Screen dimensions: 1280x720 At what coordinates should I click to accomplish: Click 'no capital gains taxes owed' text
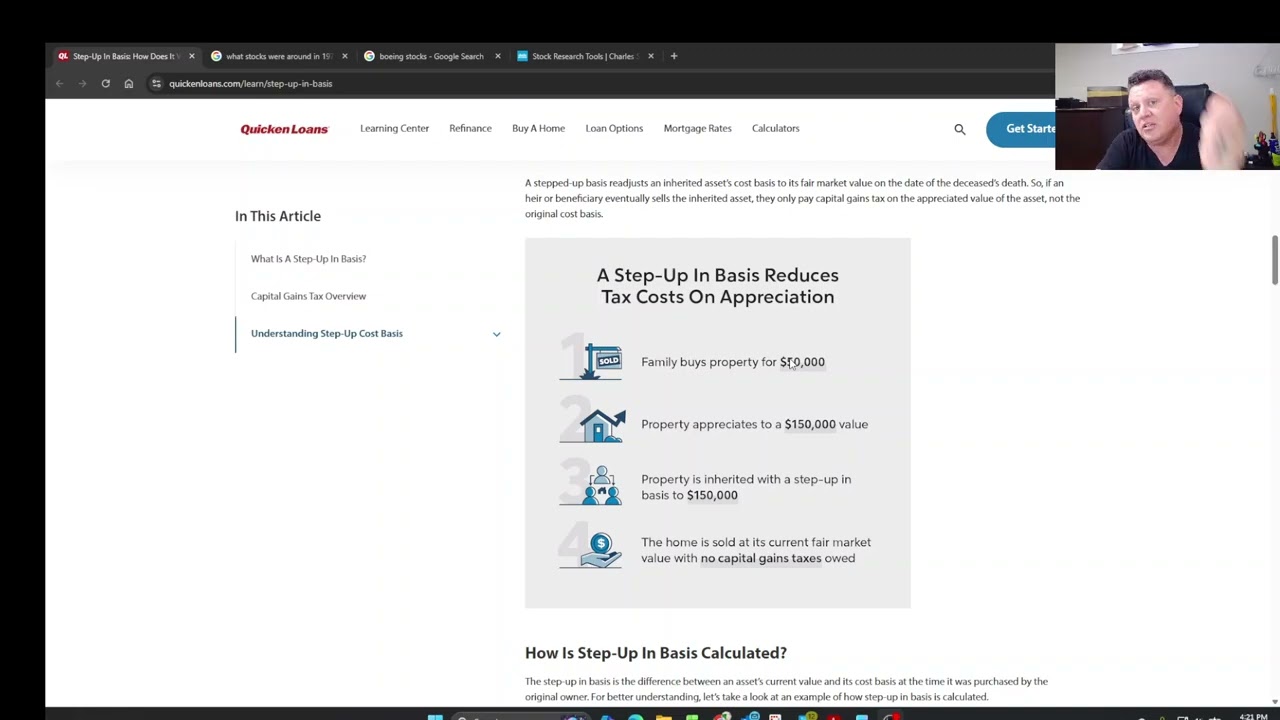778,558
